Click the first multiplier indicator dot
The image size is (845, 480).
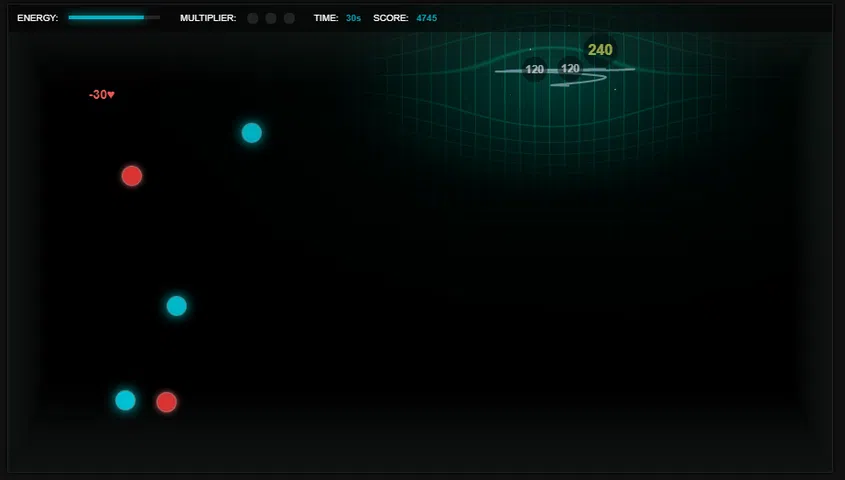(253, 18)
